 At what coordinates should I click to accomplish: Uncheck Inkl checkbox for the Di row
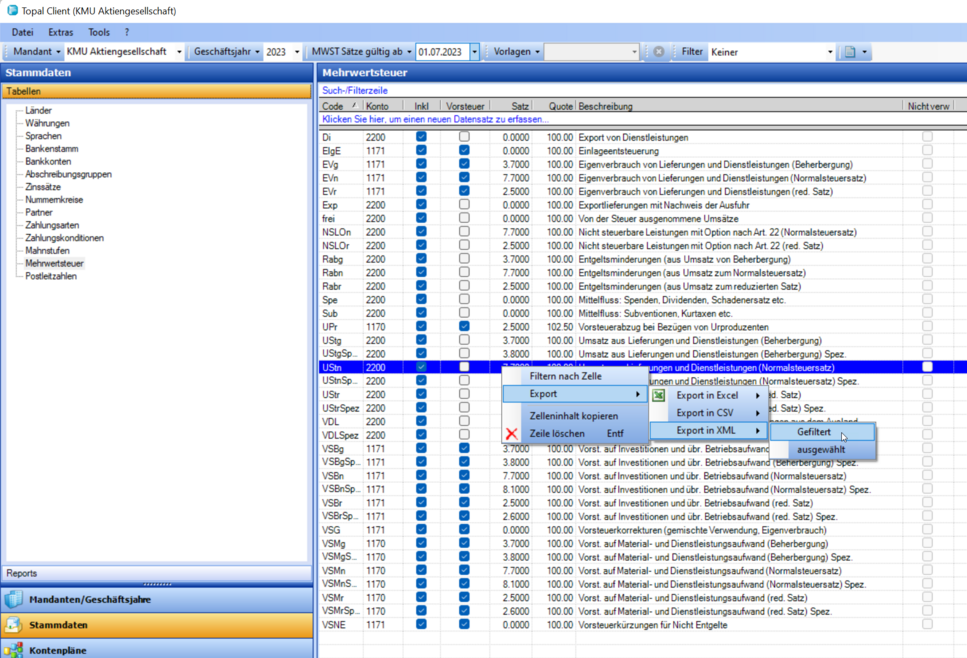pyautogui.click(x=421, y=137)
